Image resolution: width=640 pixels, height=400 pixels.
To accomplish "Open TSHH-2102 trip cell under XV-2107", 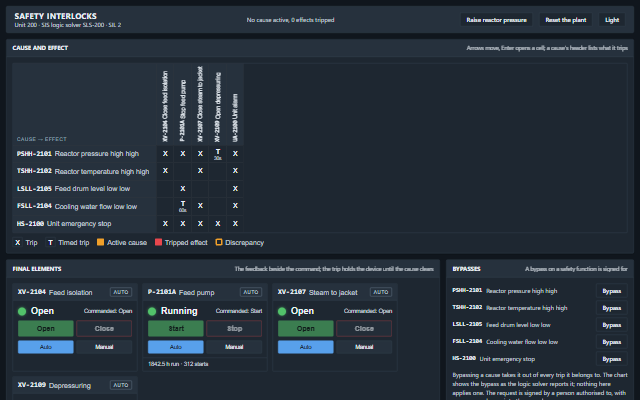I will (200, 171).
